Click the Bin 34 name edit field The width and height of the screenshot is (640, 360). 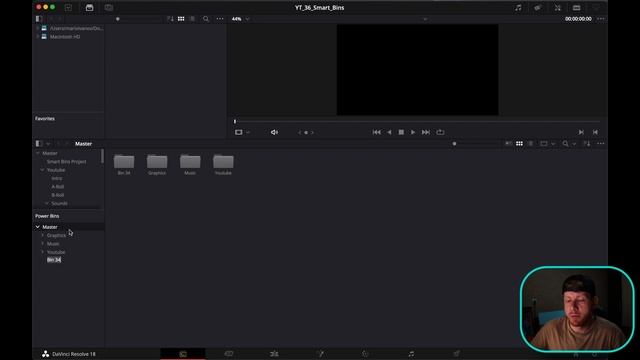[x=54, y=260]
